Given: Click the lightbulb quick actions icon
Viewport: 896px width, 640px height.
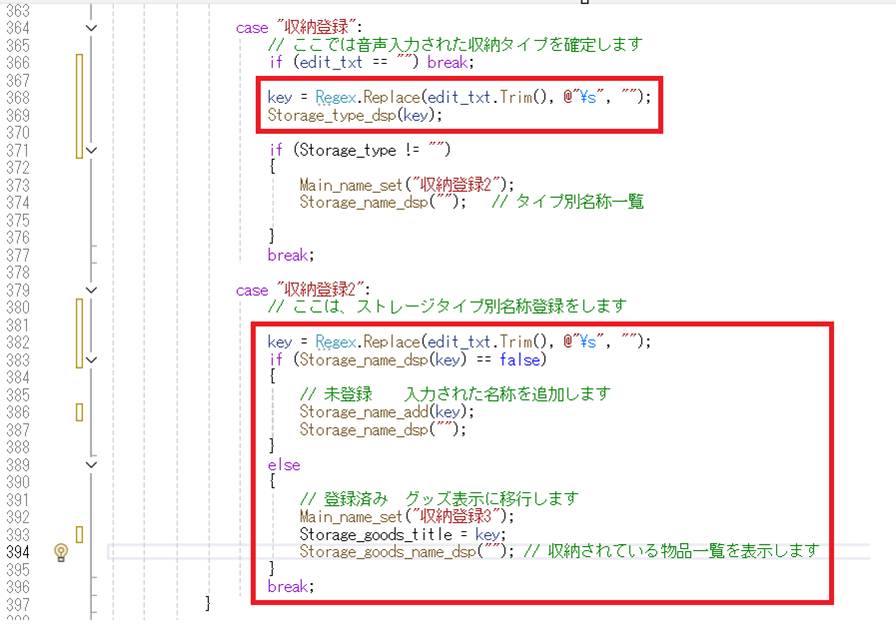Looking at the screenshot, I should [60, 552].
